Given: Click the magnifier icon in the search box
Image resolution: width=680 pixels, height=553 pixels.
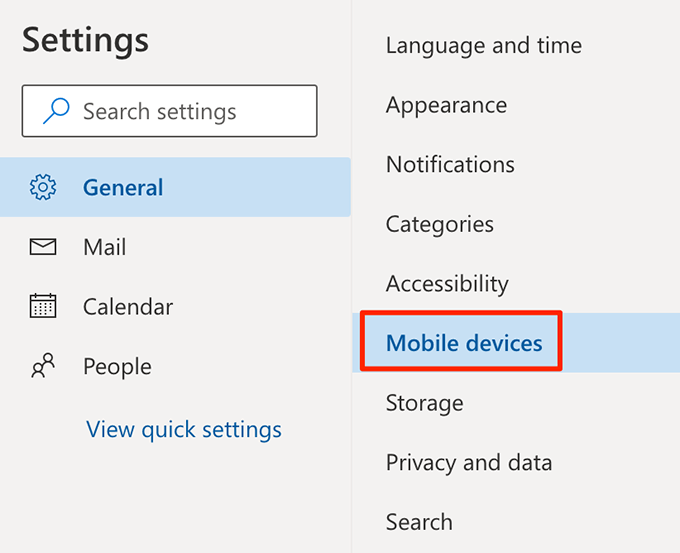Looking at the screenshot, I should point(56,111).
